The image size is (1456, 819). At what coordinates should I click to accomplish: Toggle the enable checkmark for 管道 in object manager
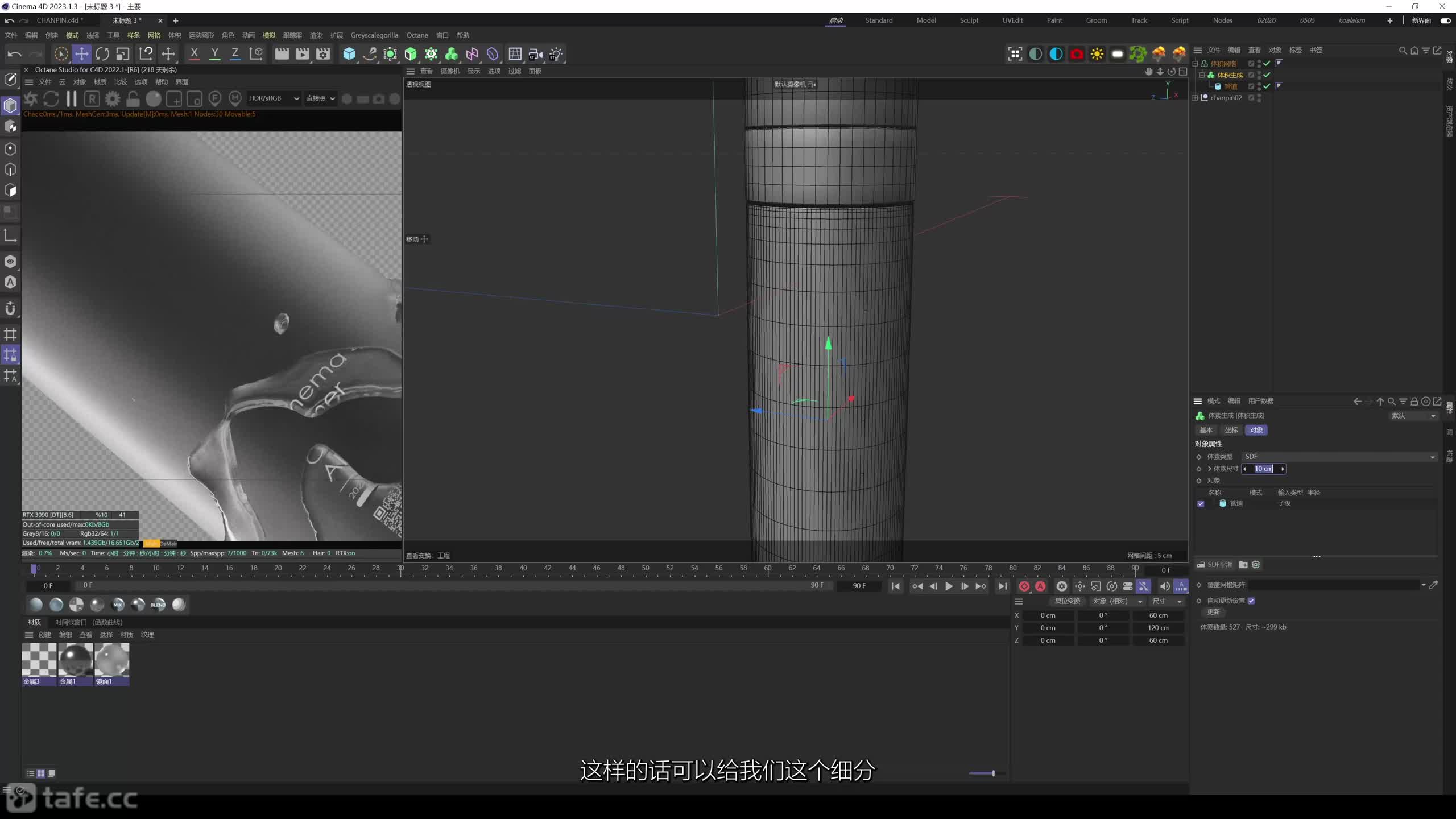pyautogui.click(x=1267, y=86)
